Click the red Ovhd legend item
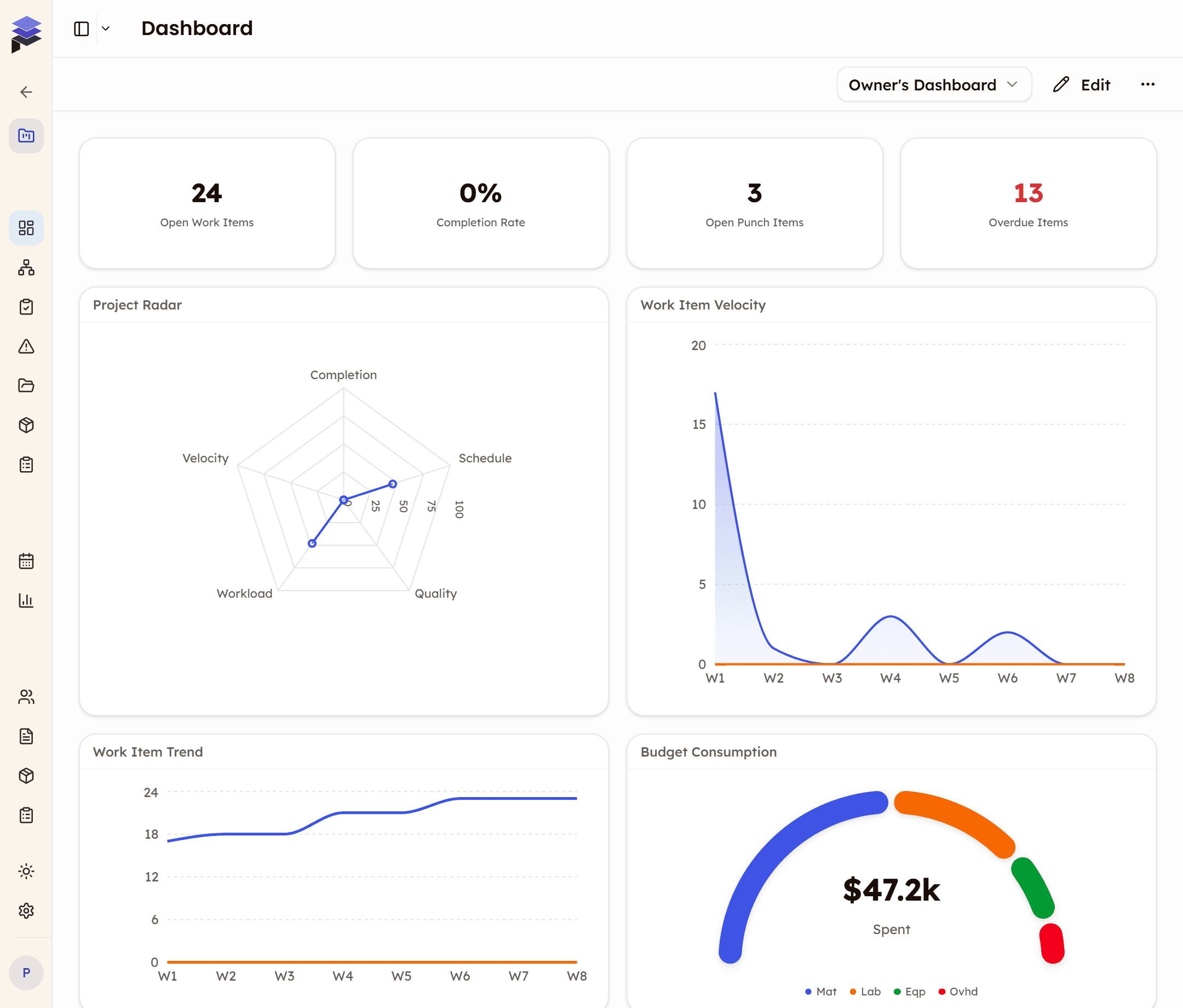 click(x=958, y=992)
